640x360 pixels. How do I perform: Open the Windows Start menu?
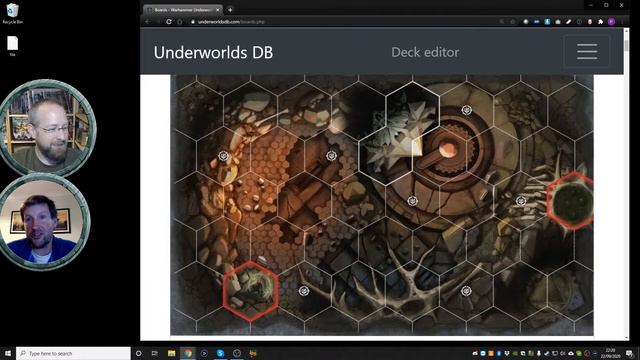click(8, 353)
